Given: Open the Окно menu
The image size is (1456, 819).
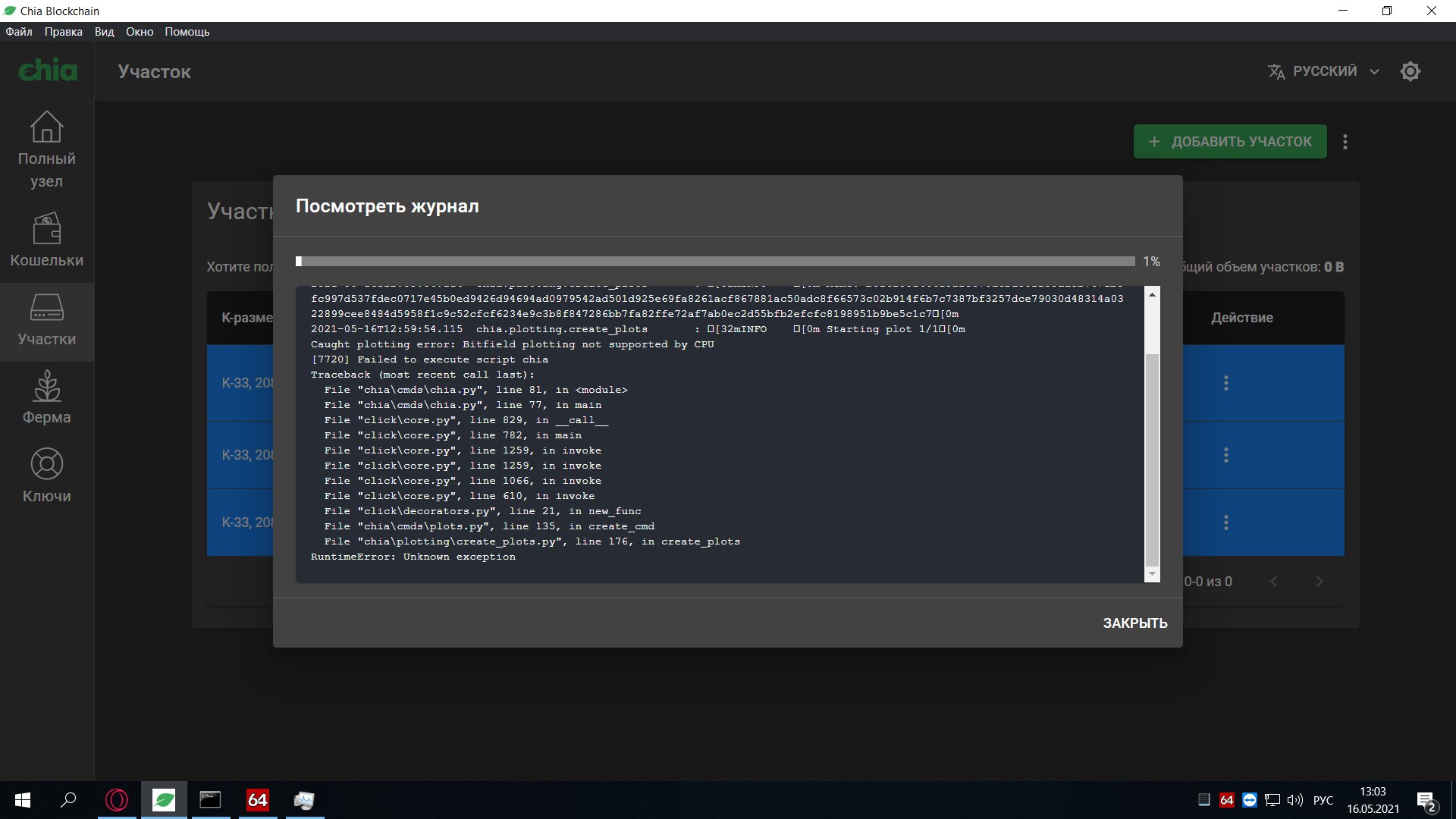Looking at the screenshot, I should click(x=140, y=32).
